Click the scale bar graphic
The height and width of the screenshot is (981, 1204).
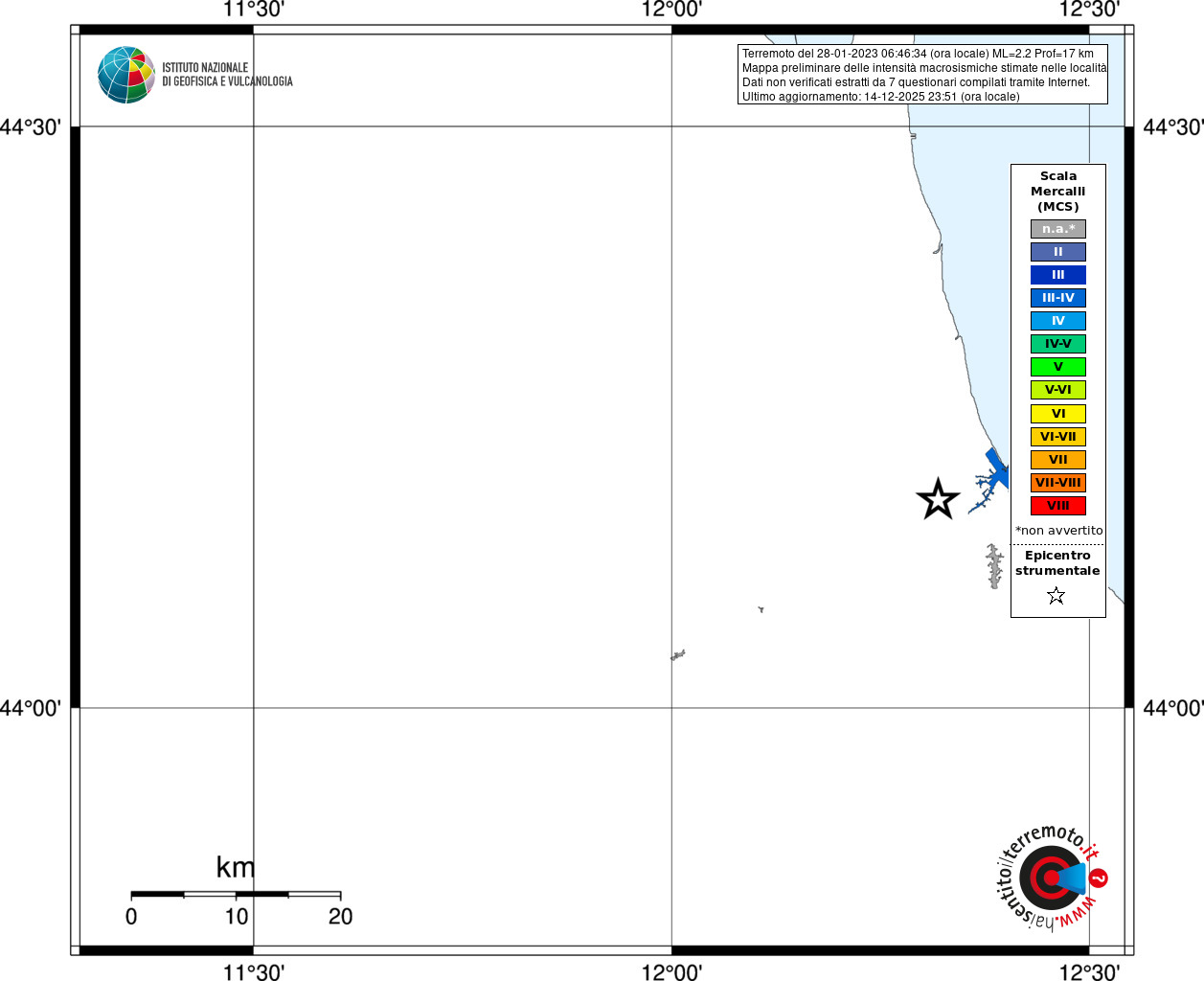click(x=236, y=895)
